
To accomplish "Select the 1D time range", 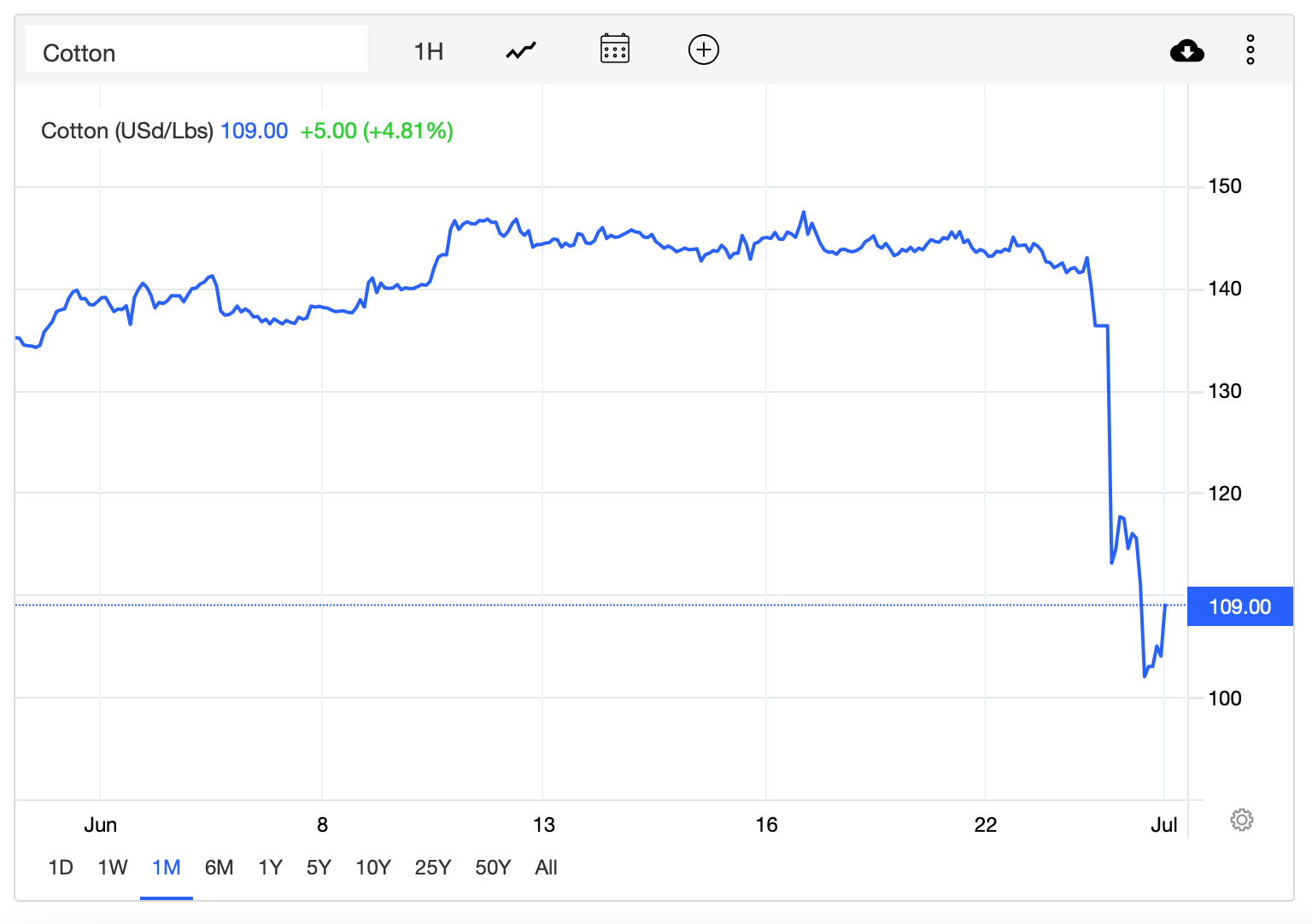I will click(x=61, y=868).
